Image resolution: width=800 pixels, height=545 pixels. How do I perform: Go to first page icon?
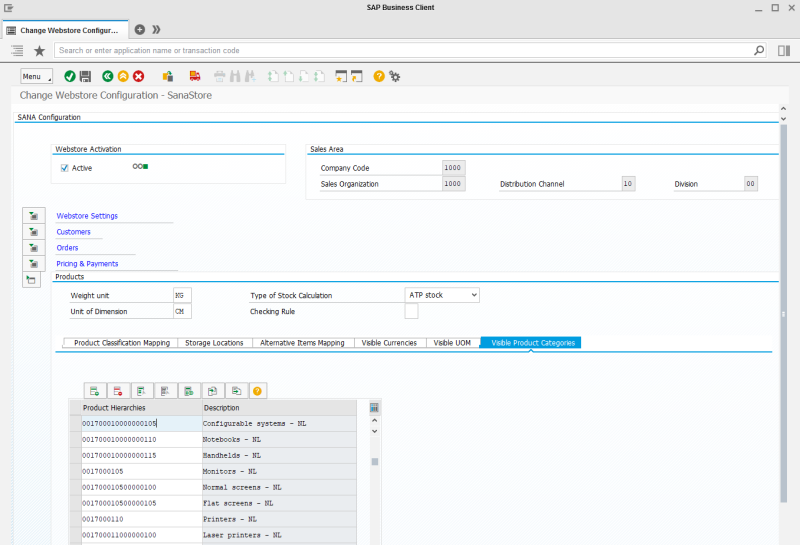tap(273, 77)
